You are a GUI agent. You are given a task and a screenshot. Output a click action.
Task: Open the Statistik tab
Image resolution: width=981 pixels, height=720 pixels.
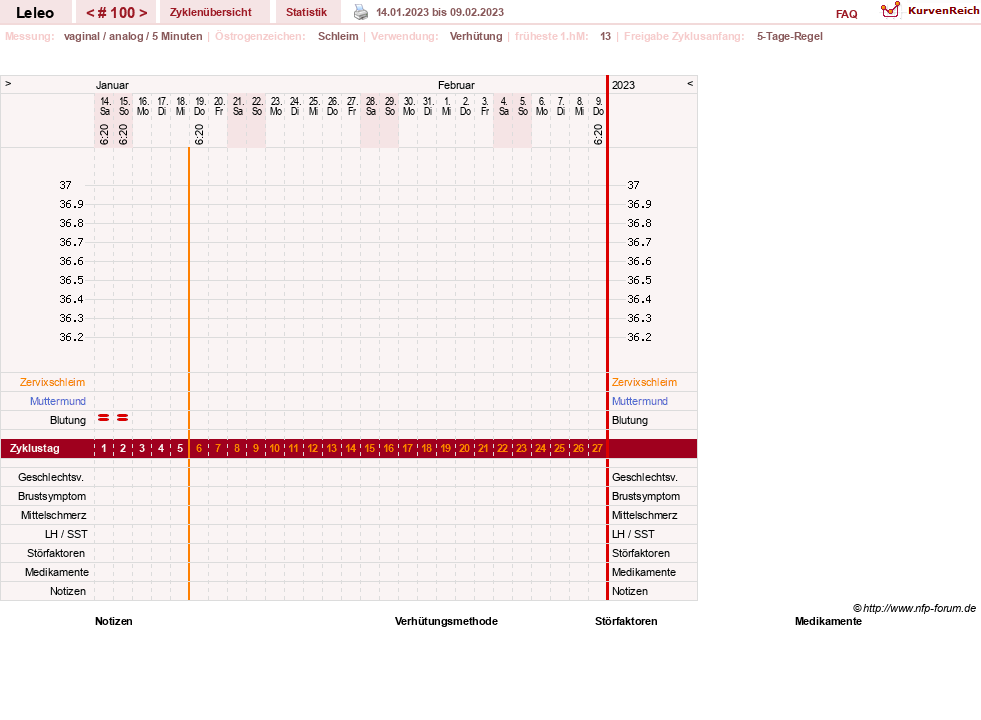coord(307,13)
